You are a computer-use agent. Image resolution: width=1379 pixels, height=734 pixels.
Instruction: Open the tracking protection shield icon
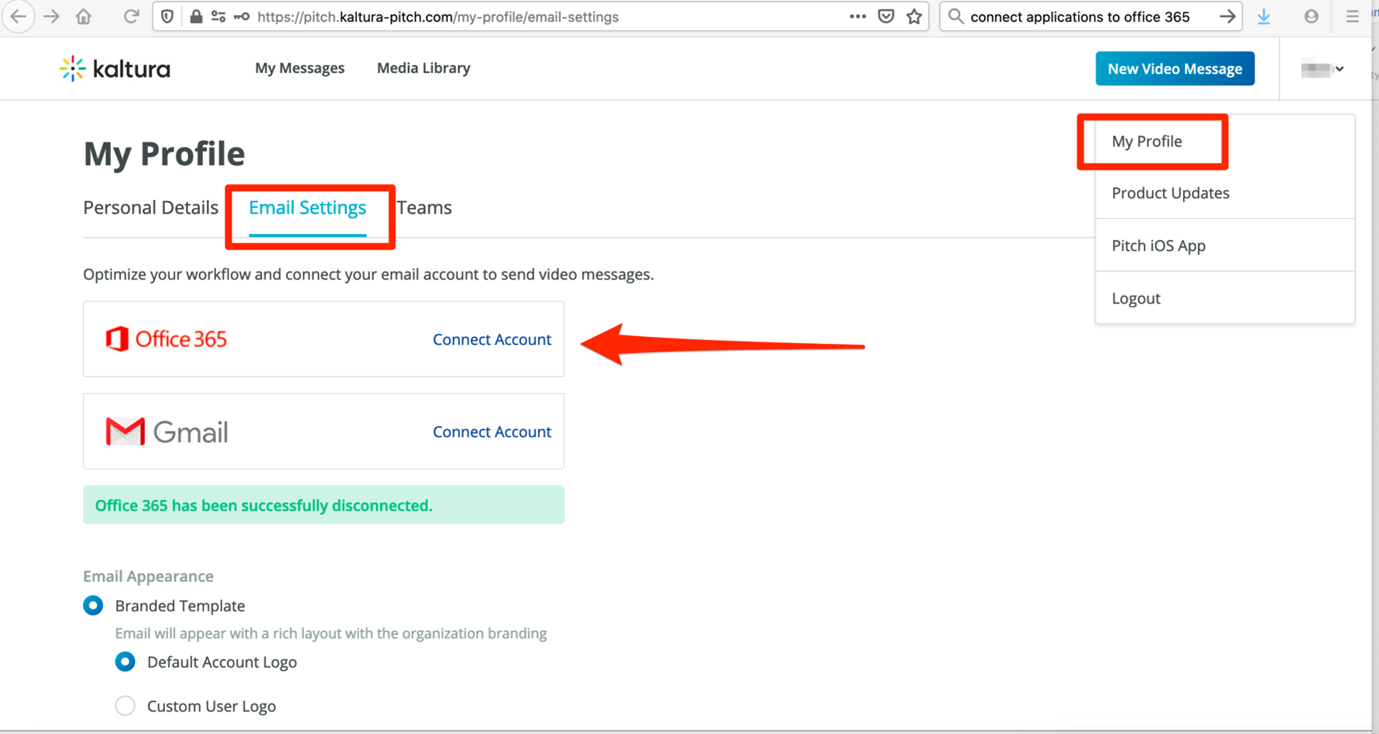(167, 17)
